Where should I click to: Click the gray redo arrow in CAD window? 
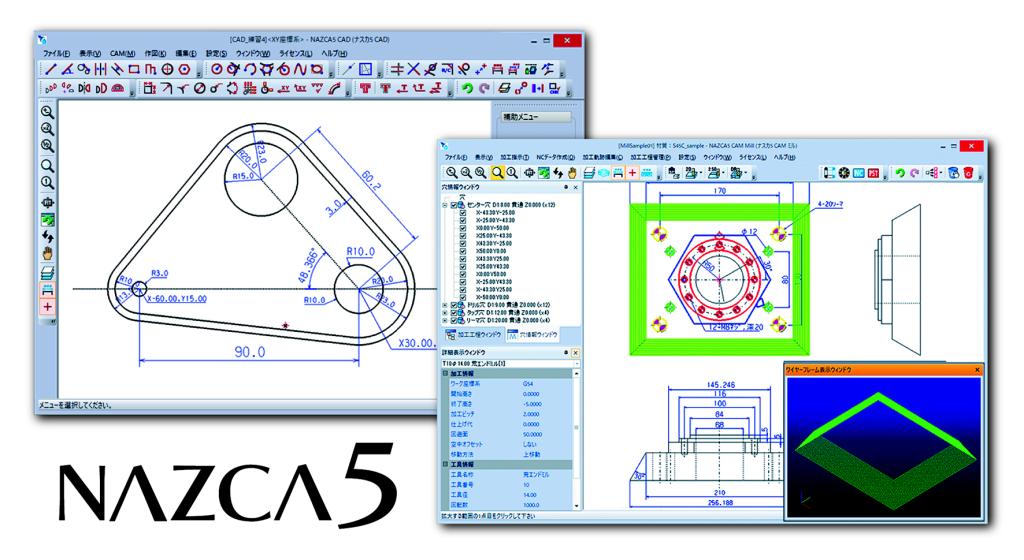point(484,88)
